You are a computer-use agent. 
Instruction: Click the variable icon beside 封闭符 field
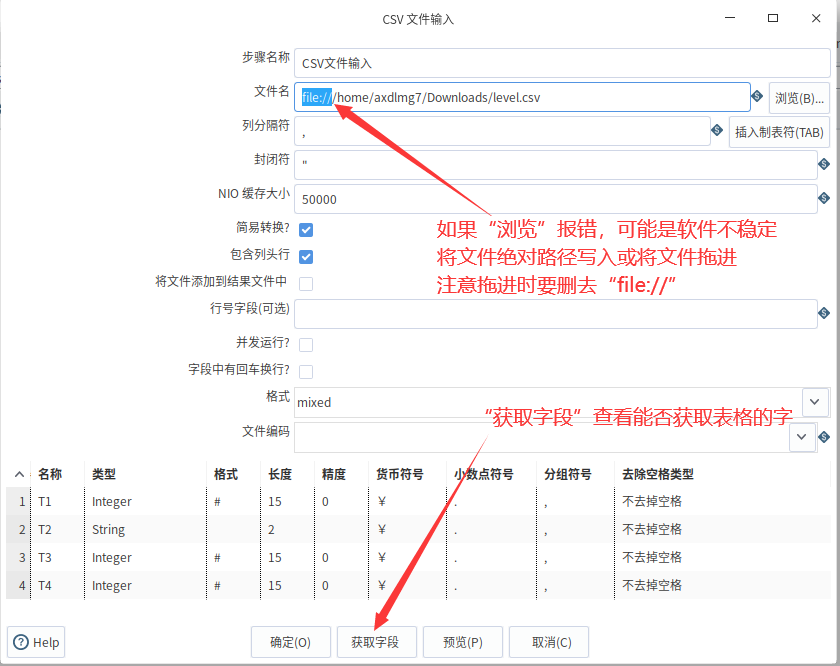824,164
